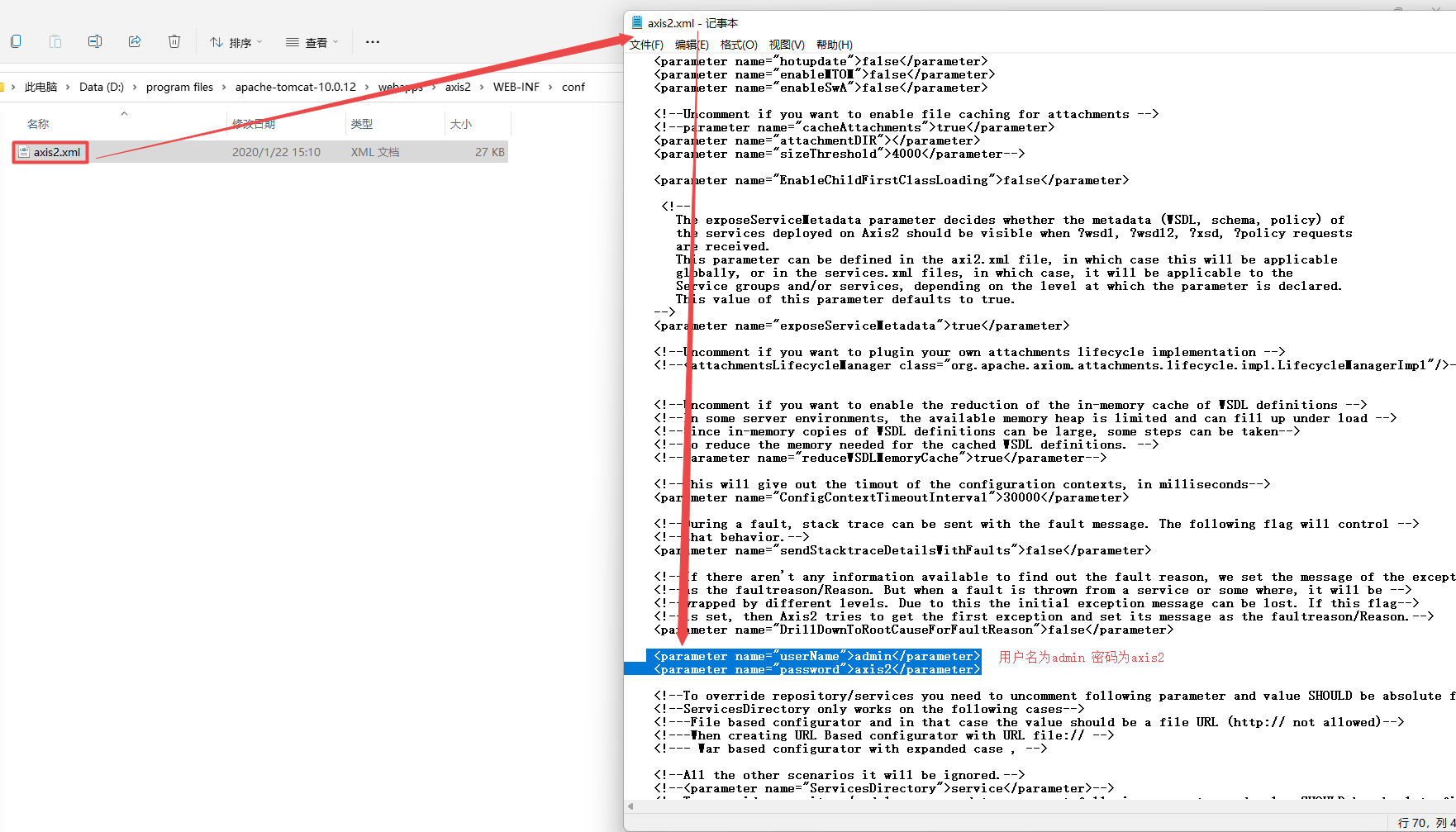Select the axis2.xml file icon
1456x832 pixels.
point(24,152)
